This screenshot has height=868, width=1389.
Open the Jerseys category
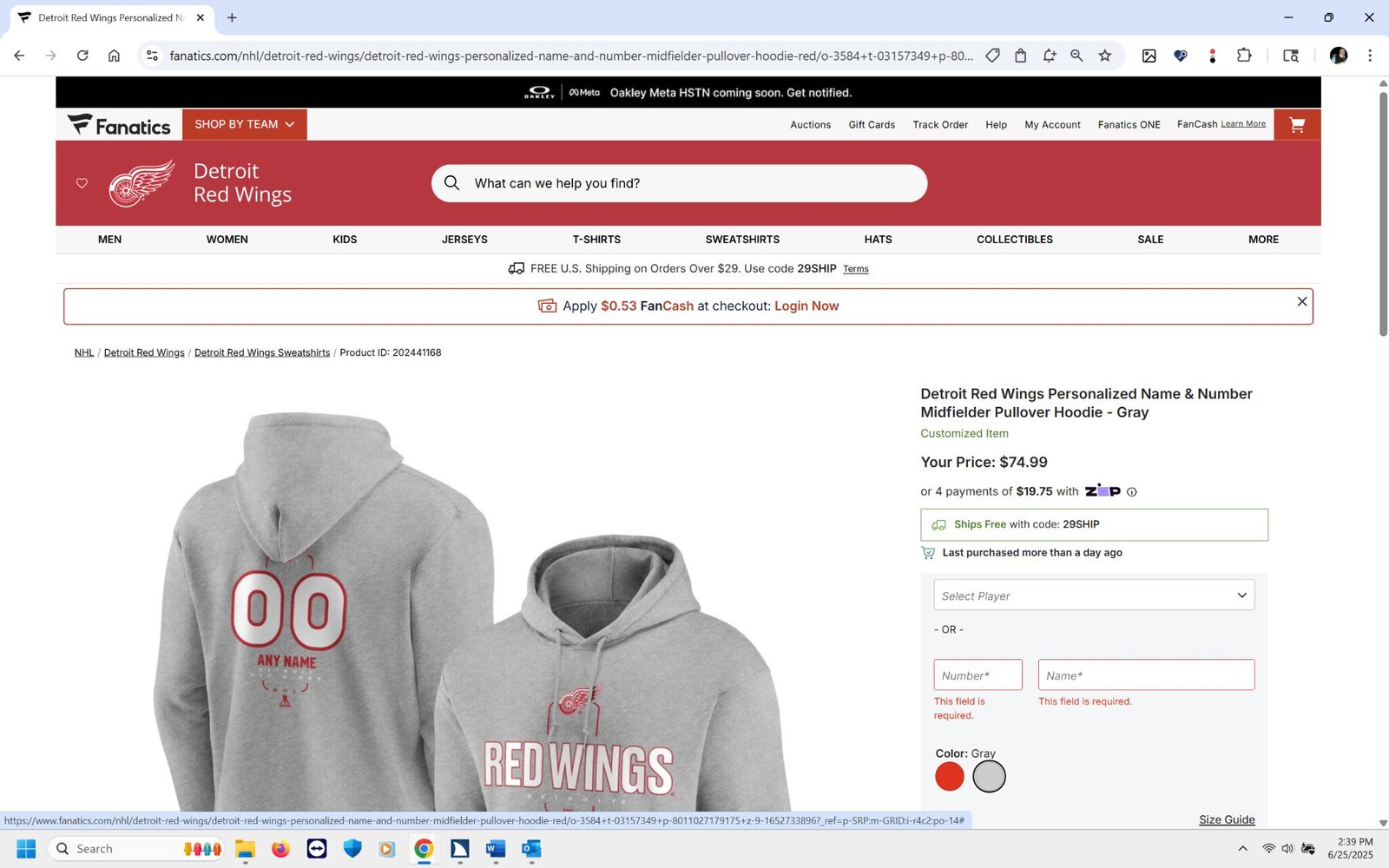[464, 240]
